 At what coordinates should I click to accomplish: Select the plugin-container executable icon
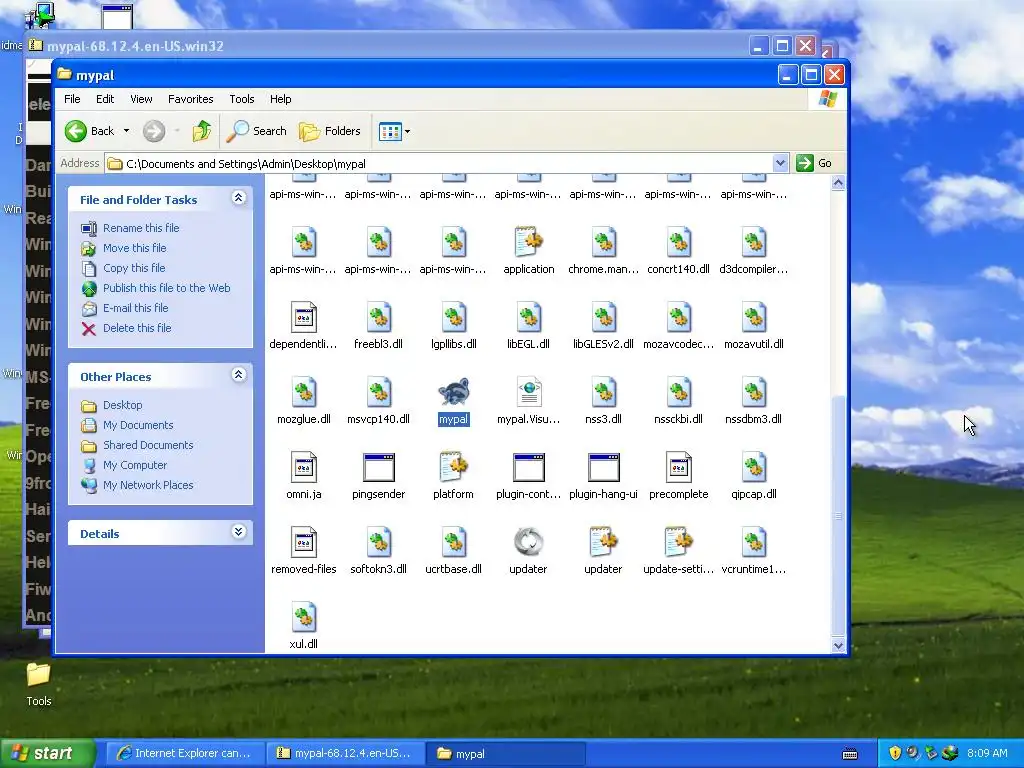click(528, 467)
